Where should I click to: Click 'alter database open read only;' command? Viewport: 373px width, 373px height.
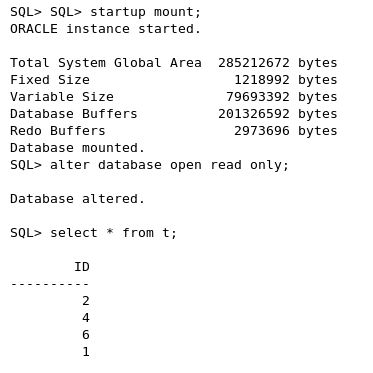point(169,165)
